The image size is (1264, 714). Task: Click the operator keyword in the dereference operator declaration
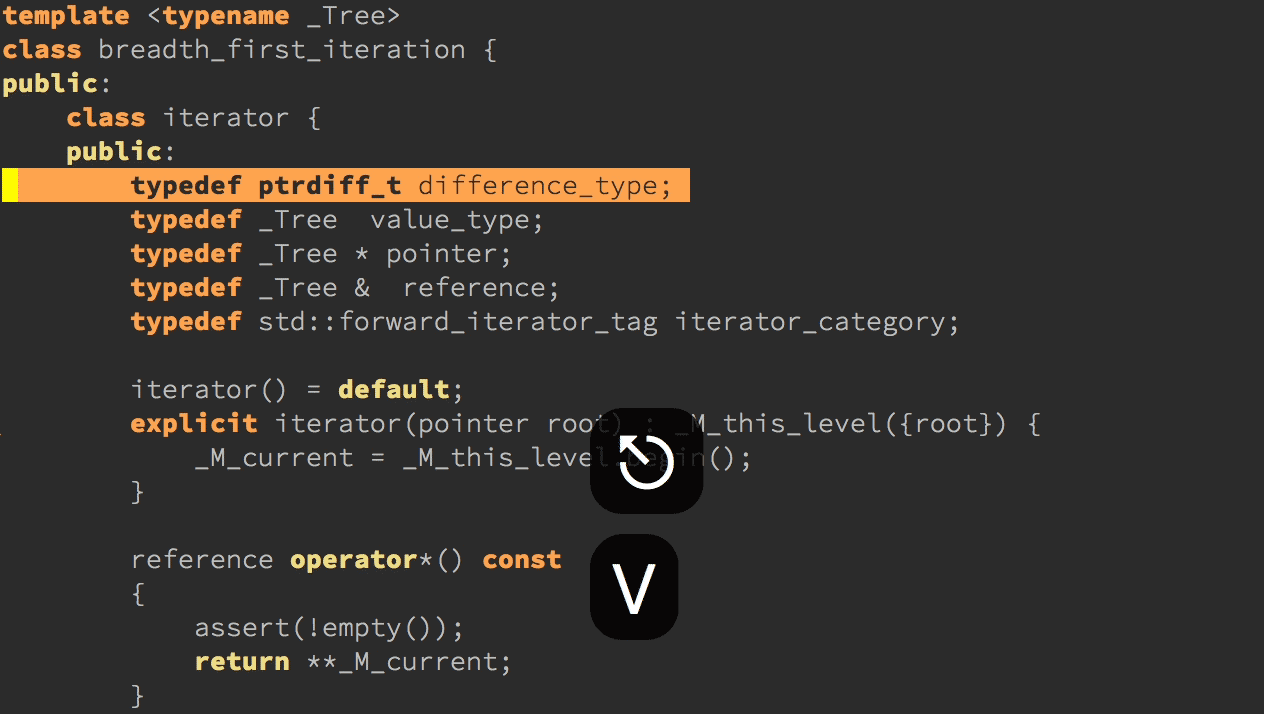tap(353, 560)
